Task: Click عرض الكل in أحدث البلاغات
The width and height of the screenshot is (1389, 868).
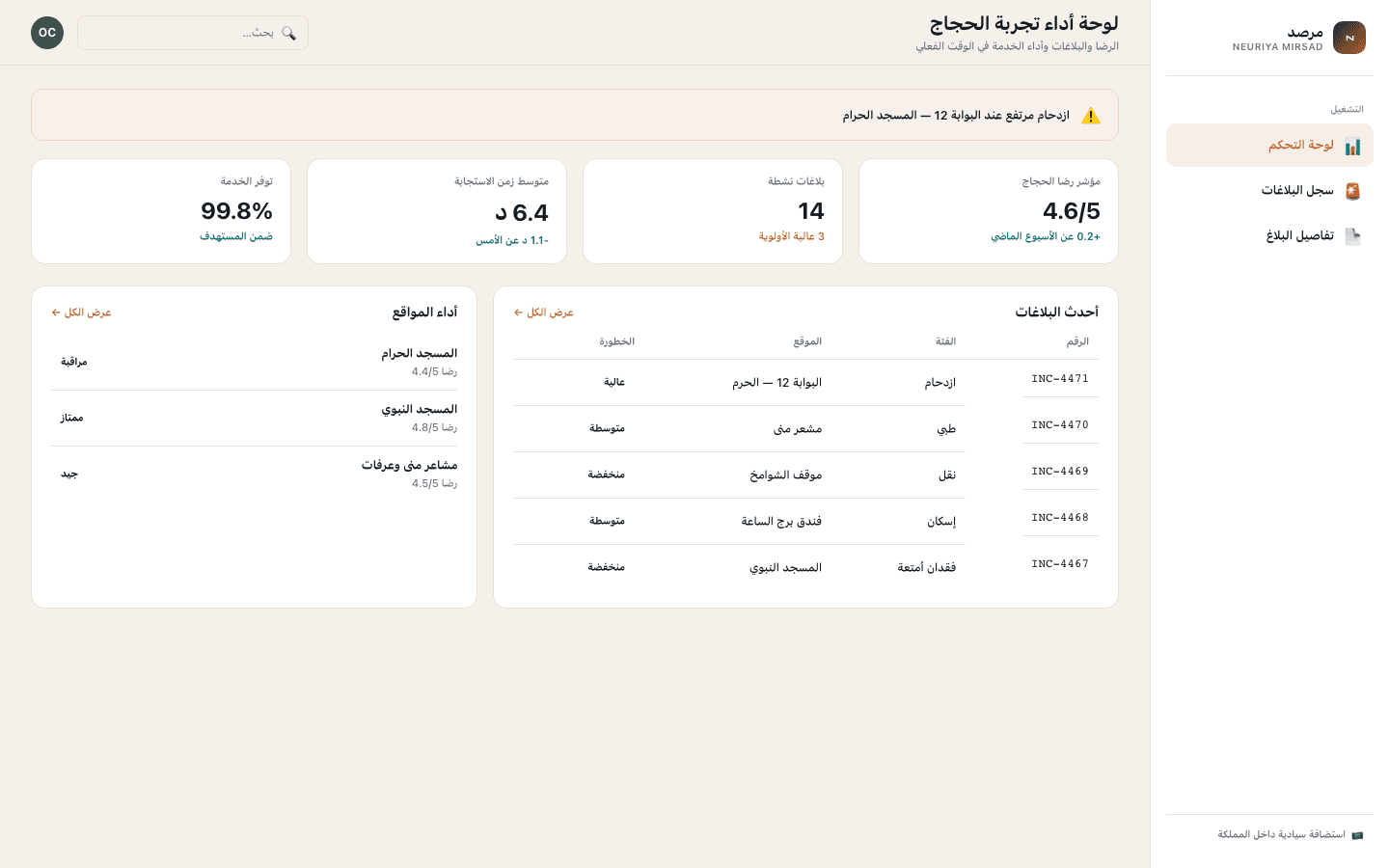Action: click(x=543, y=312)
